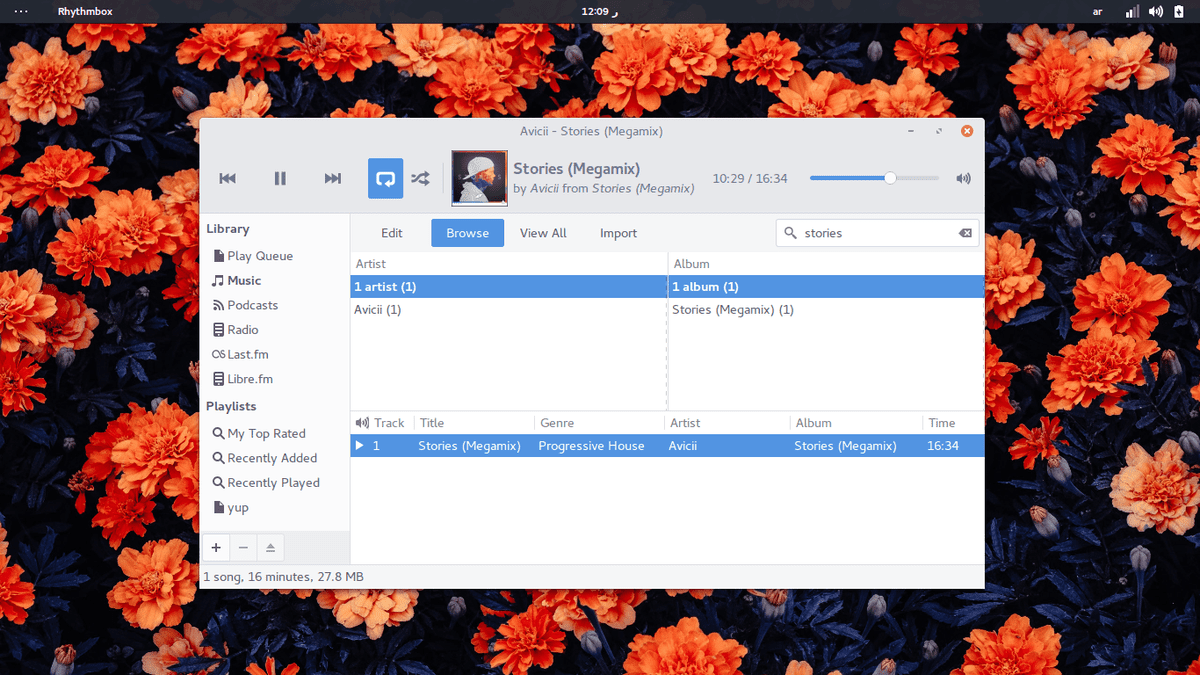This screenshot has width=1200, height=675.
Task: Sort tracks by Time column header
Action: pyautogui.click(x=941, y=423)
